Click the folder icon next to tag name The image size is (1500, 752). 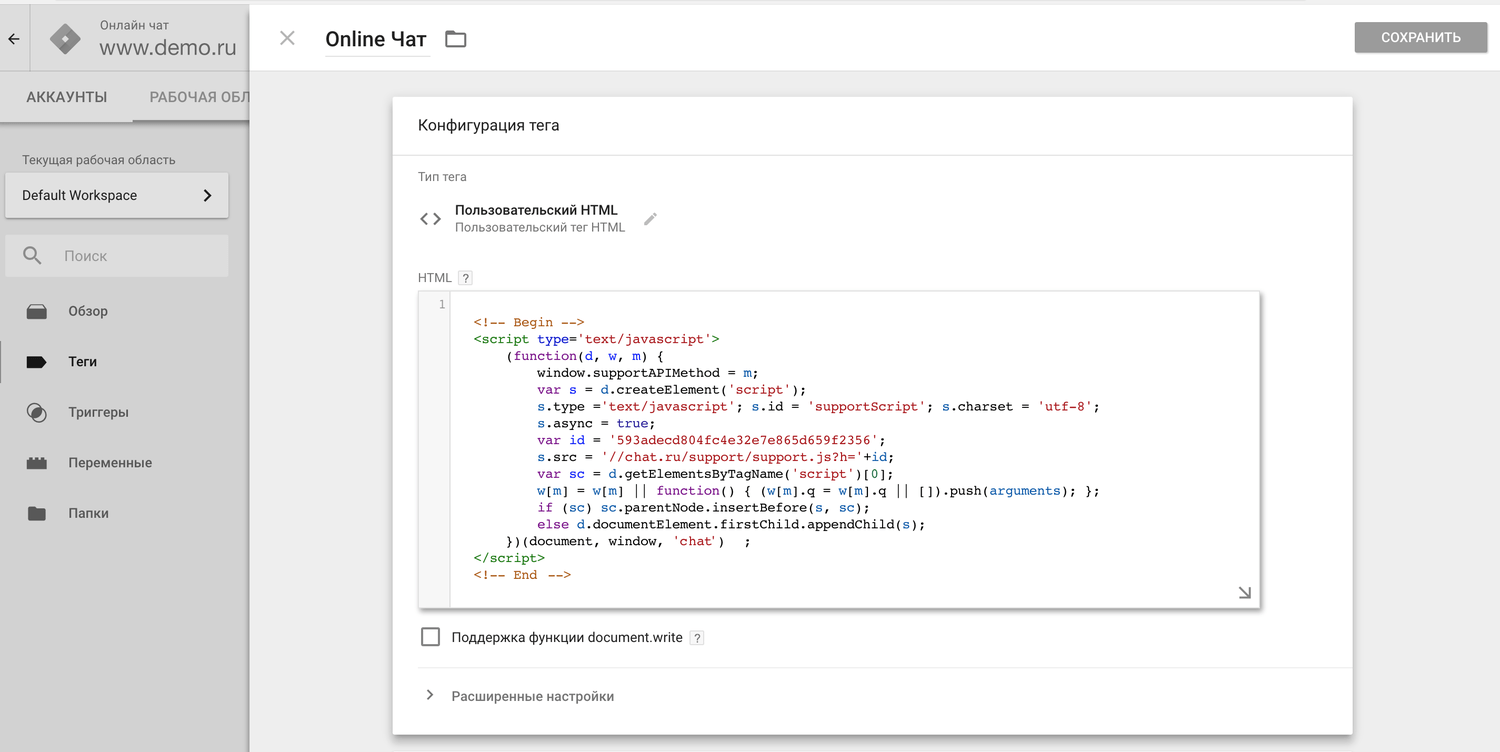click(x=456, y=39)
